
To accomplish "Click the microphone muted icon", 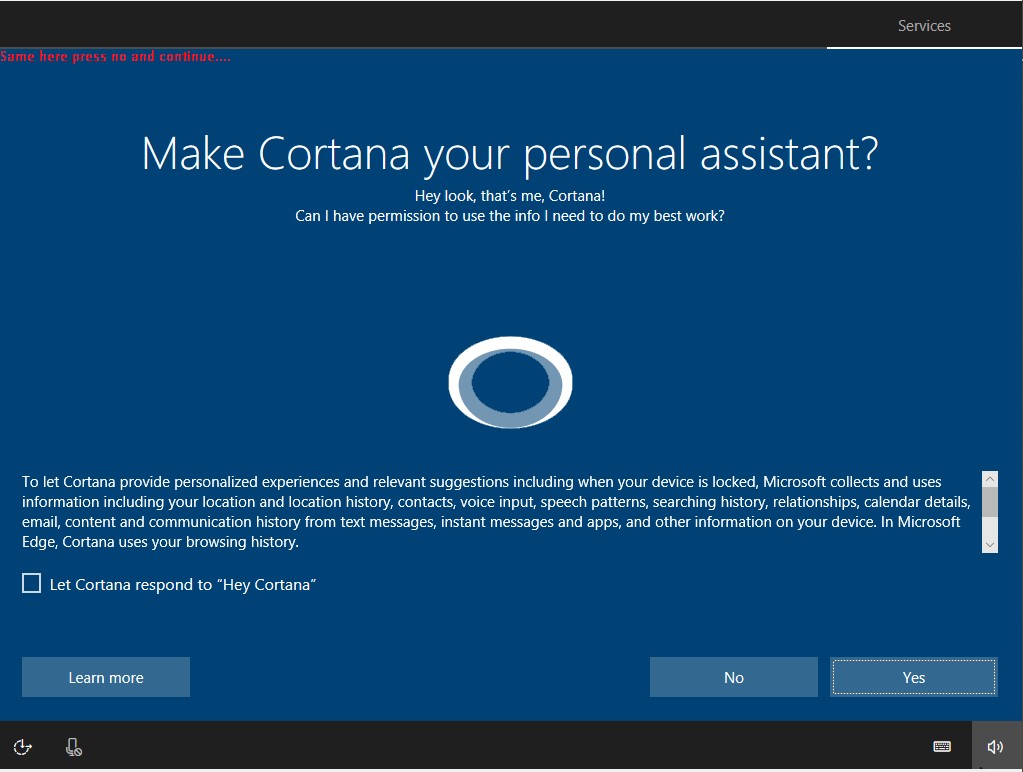I will point(74,747).
